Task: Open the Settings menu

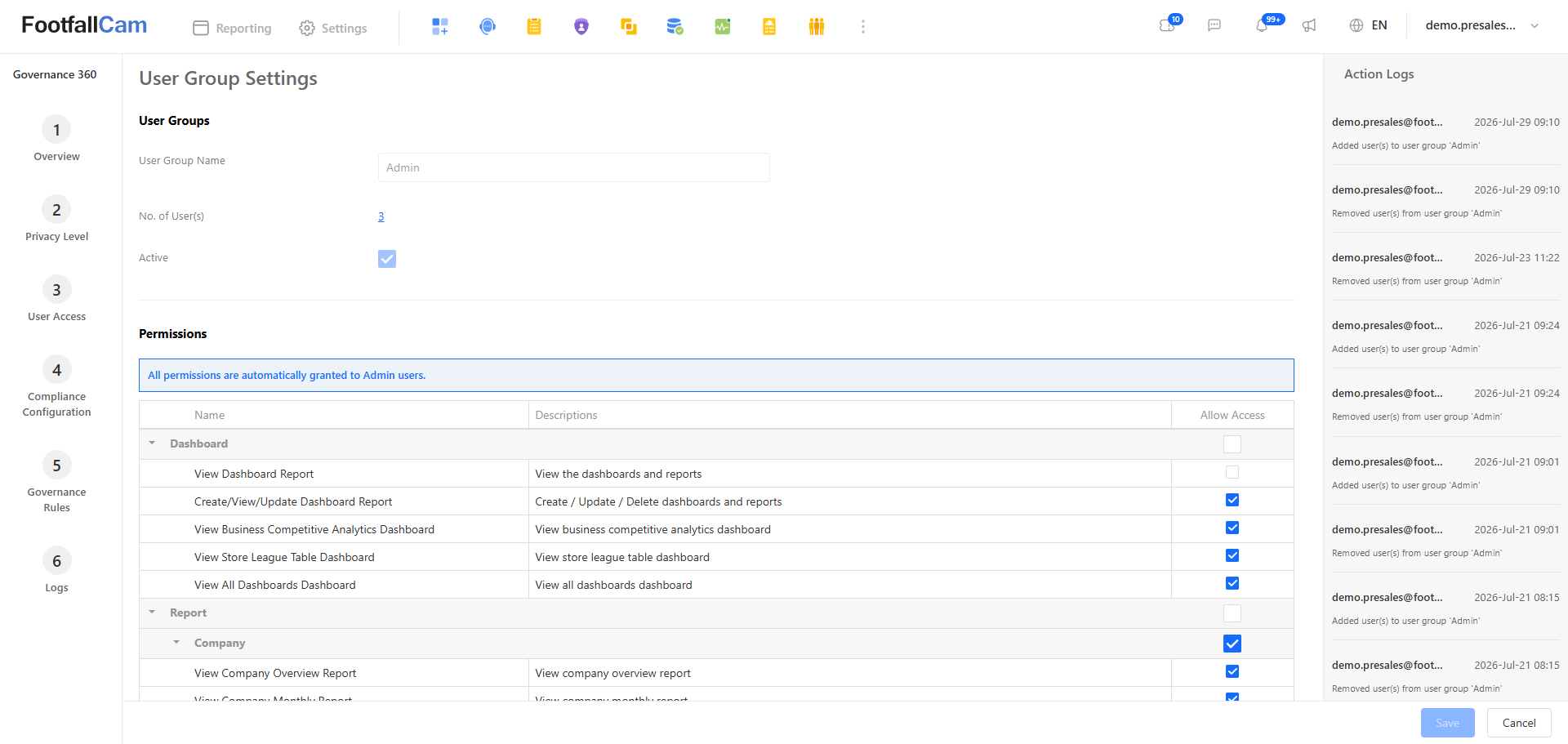Action: click(x=332, y=28)
